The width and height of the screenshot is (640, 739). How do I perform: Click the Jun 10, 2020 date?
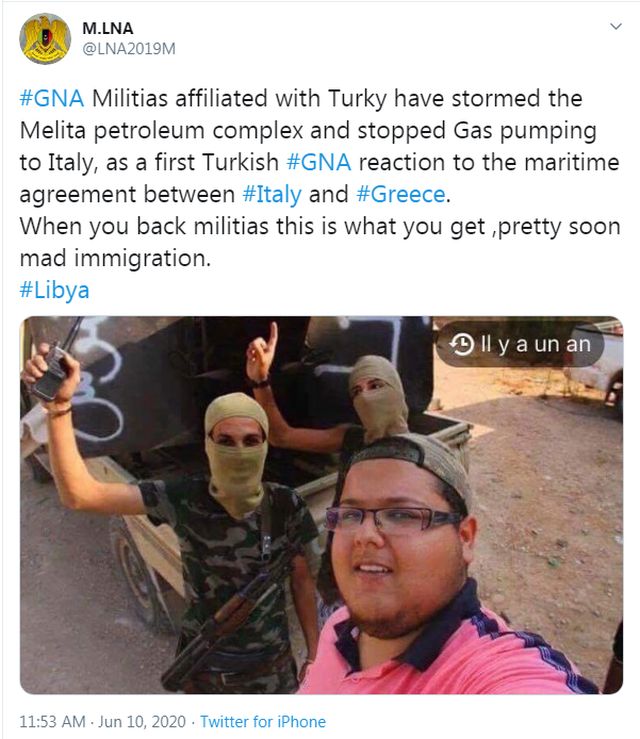(142, 722)
